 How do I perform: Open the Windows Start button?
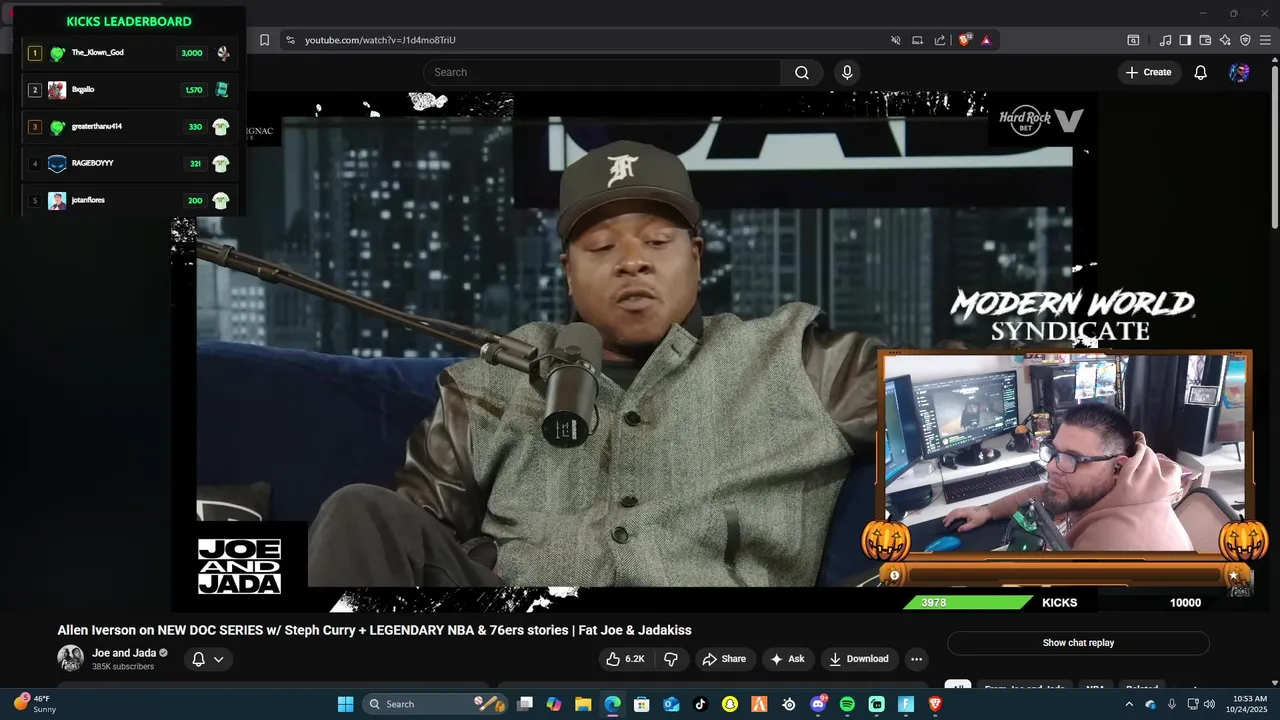click(345, 704)
